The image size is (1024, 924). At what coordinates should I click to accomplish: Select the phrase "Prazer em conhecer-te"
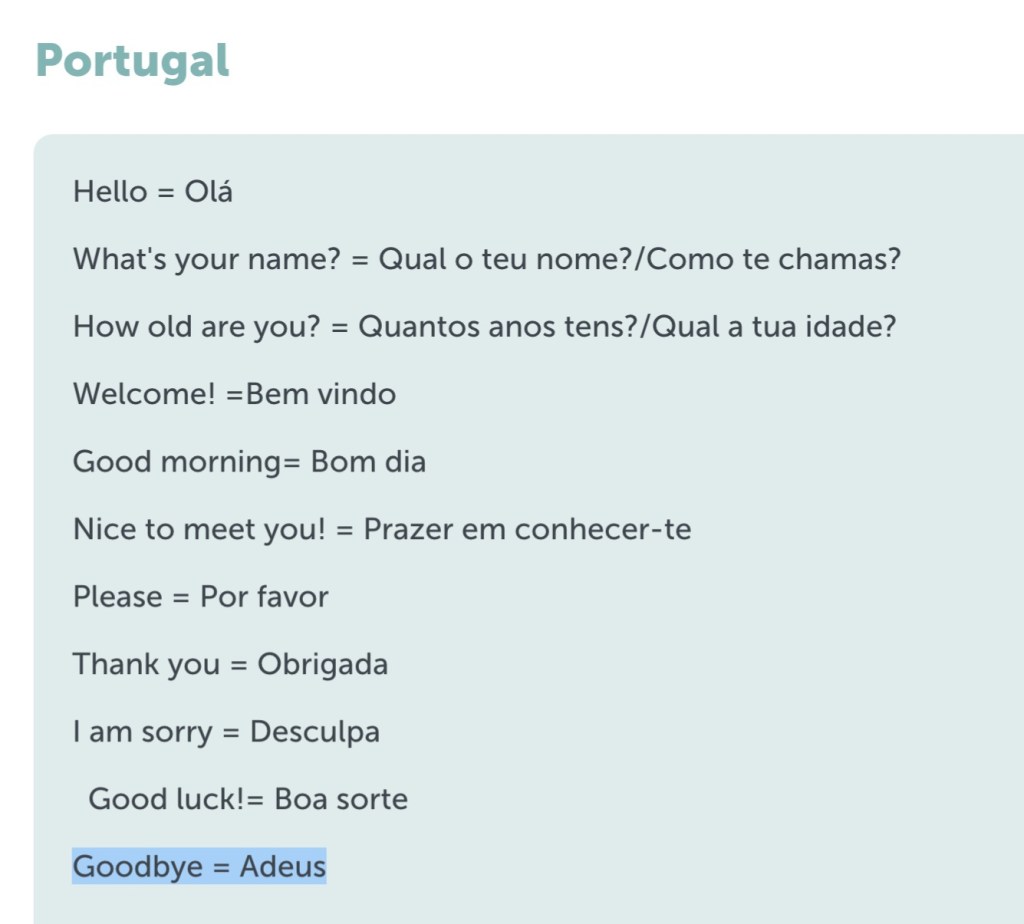pos(527,529)
